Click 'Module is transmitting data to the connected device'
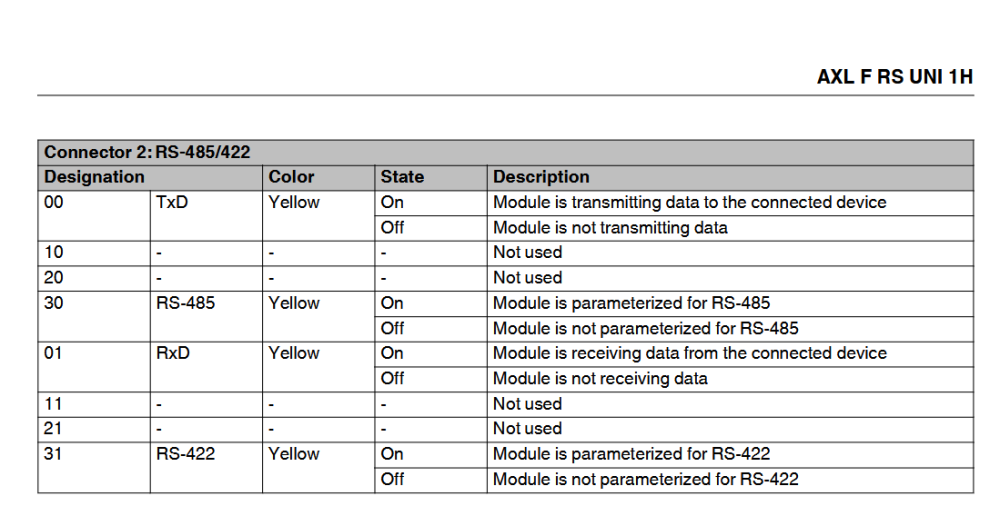1000x506 pixels. coord(690,202)
